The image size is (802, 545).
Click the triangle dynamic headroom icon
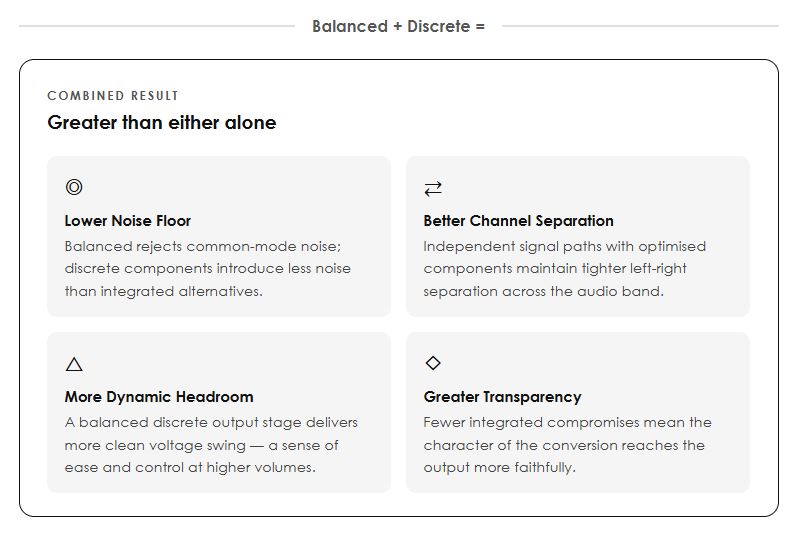pyautogui.click(x=74, y=364)
